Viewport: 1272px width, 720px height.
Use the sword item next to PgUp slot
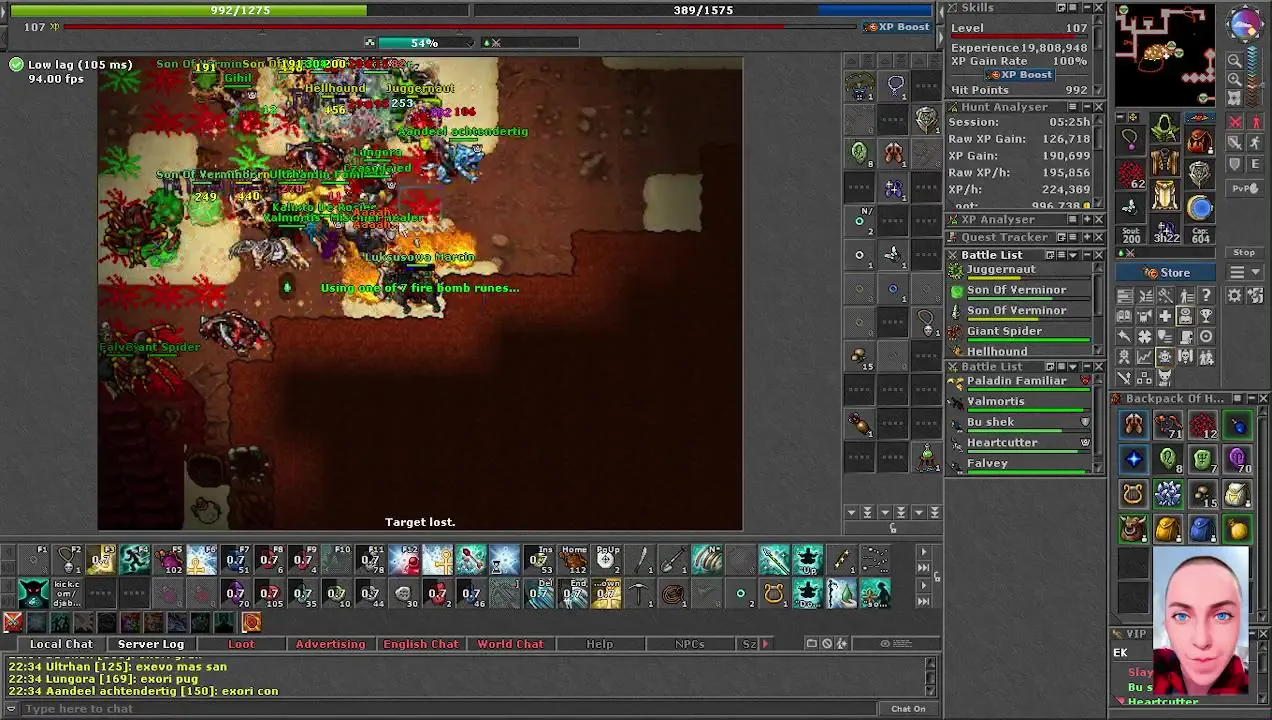(640, 560)
